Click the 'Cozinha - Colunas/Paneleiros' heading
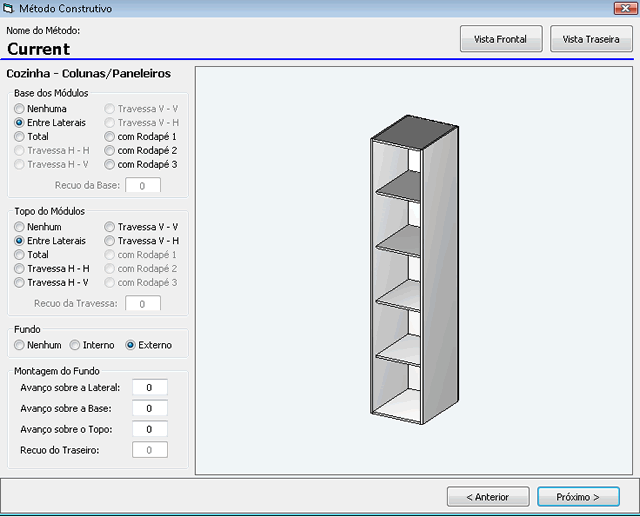Screen dimensions: 640x517 [x=89, y=73]
